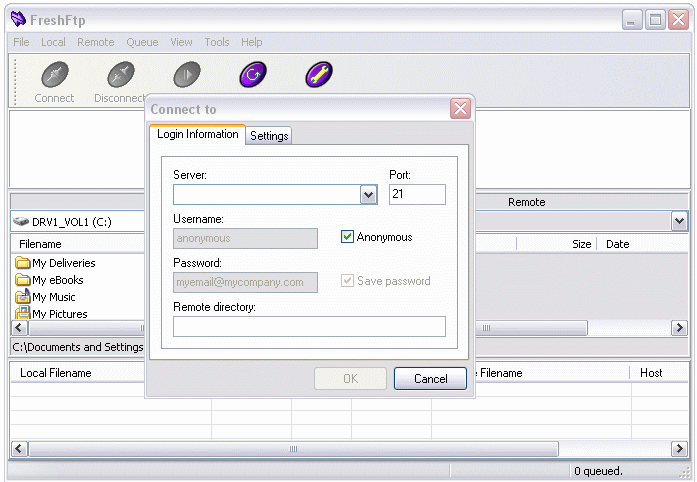Select the My Deliveries folder icon

coord(22,263)
